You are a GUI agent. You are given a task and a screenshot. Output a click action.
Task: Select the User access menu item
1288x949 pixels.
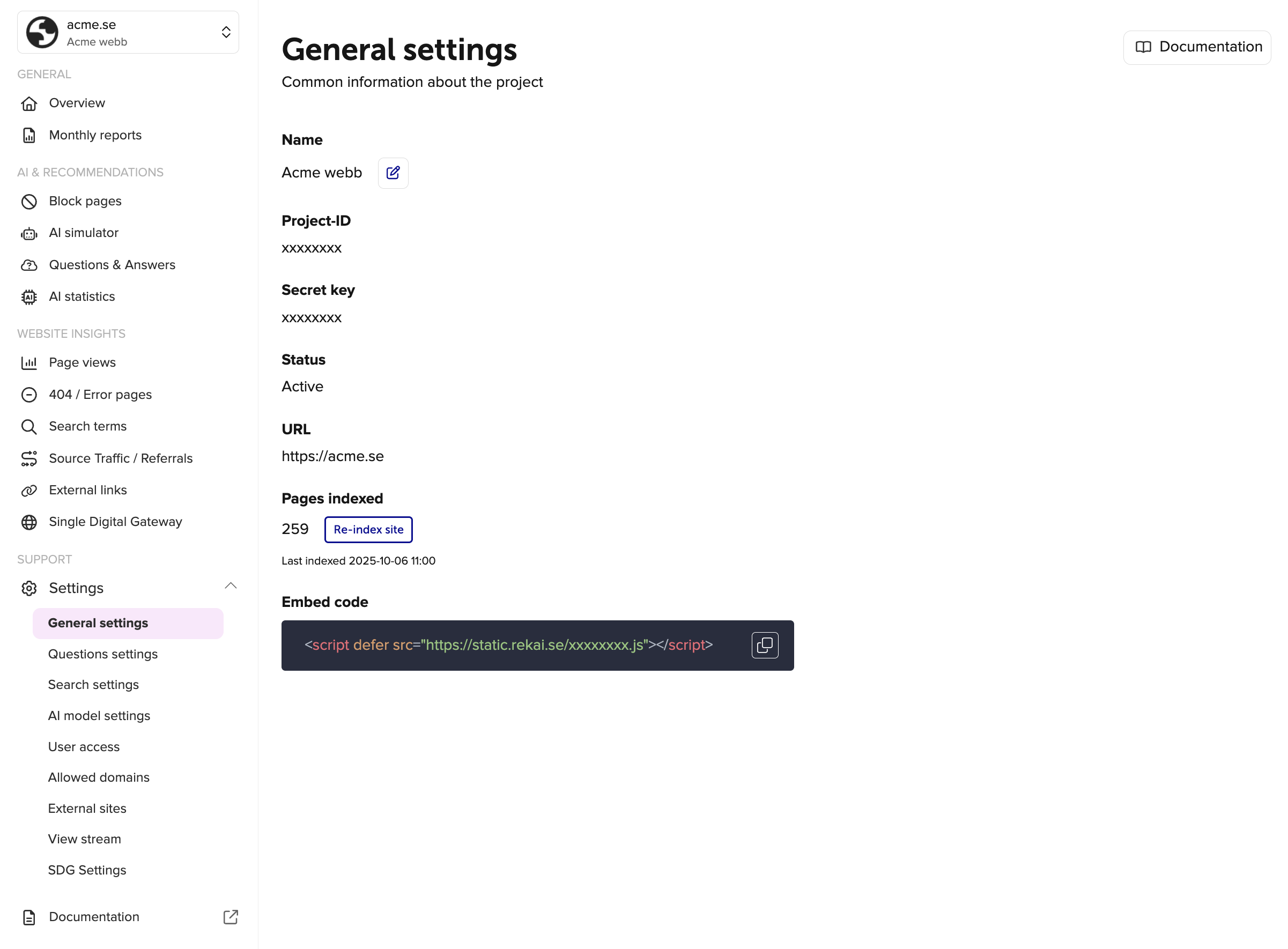[84, 747]
